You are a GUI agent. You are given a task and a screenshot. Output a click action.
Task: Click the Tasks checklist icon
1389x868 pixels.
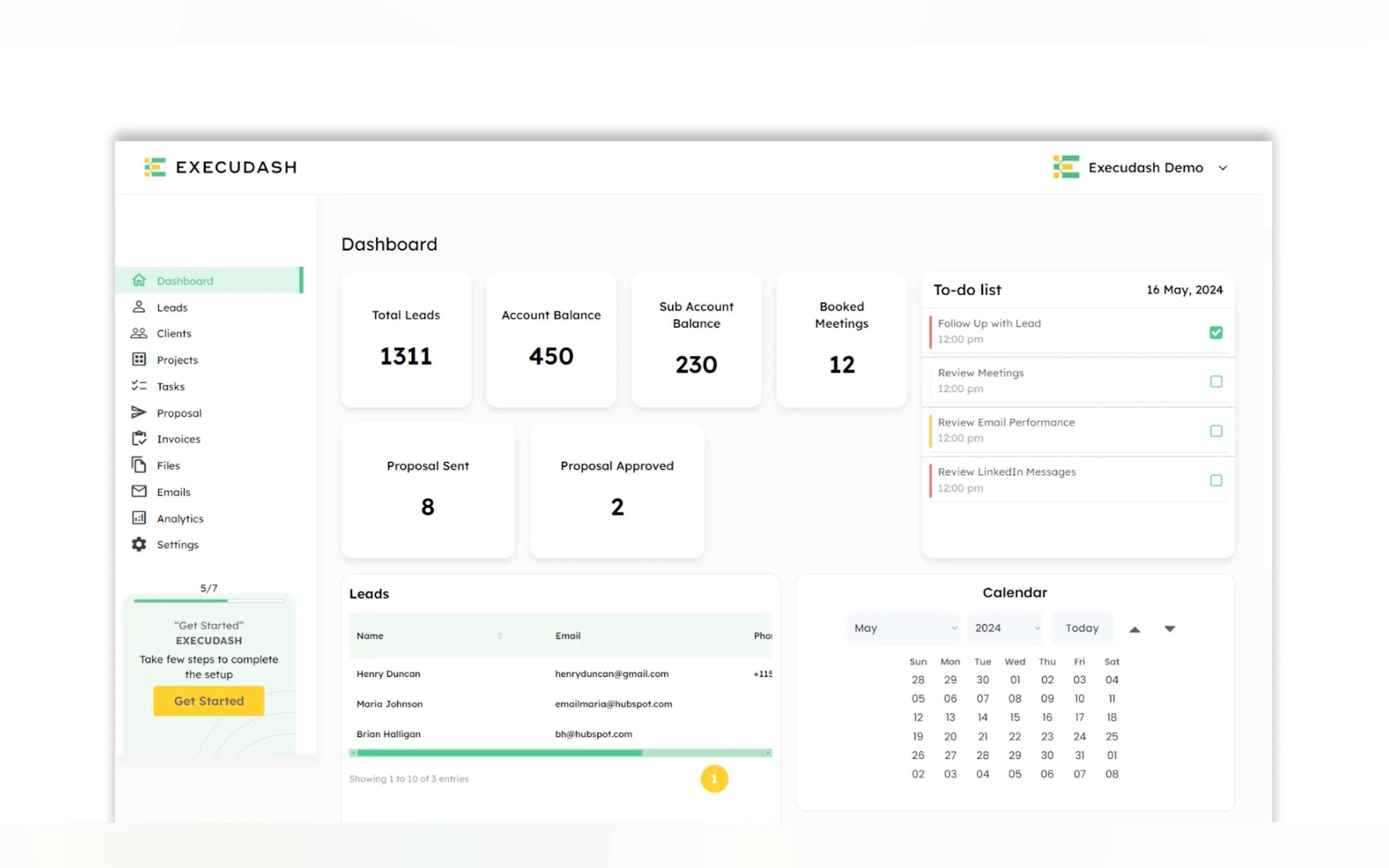click(138, 386)
